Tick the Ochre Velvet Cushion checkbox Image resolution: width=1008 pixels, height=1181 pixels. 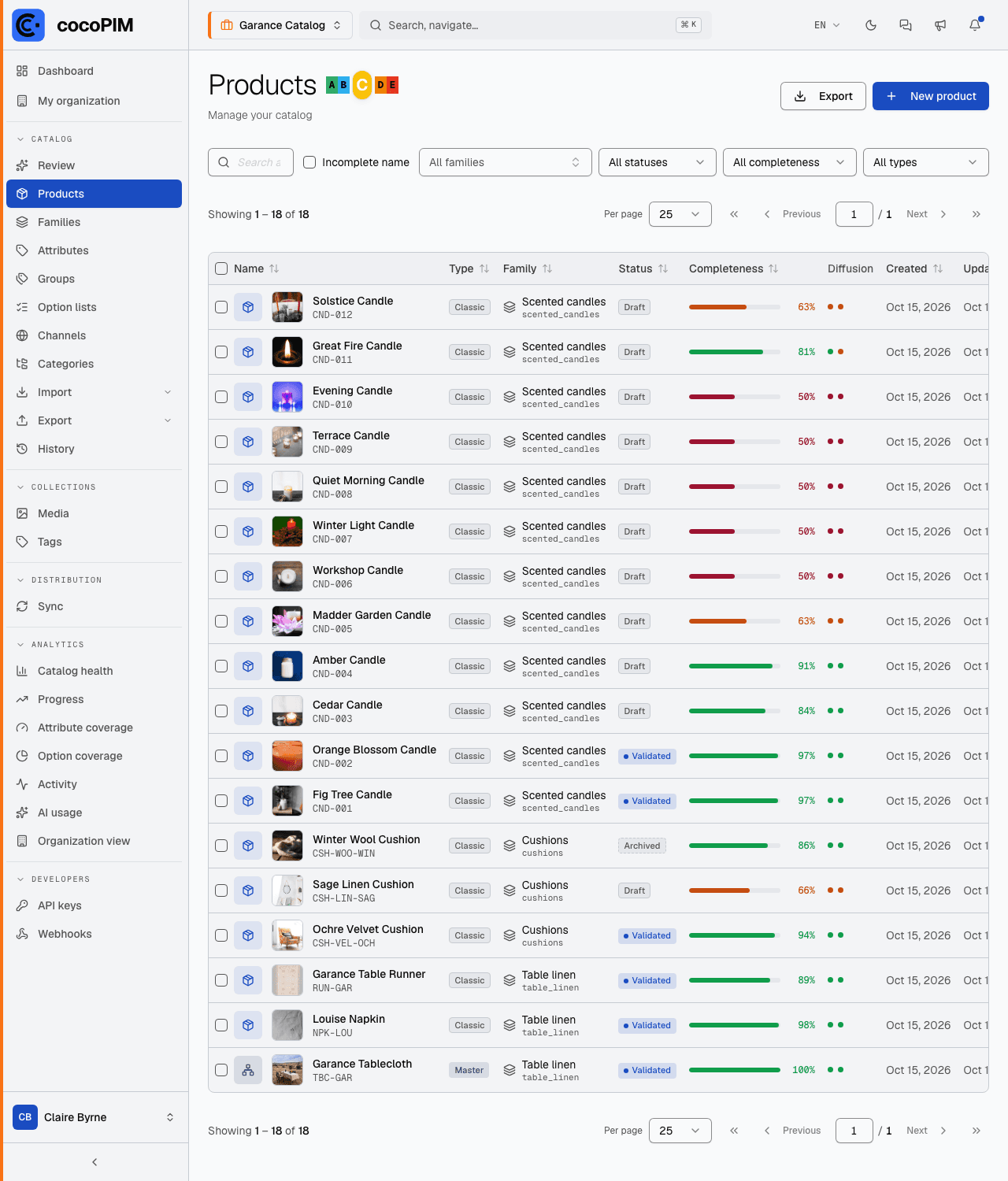click(x=221, y=935)
